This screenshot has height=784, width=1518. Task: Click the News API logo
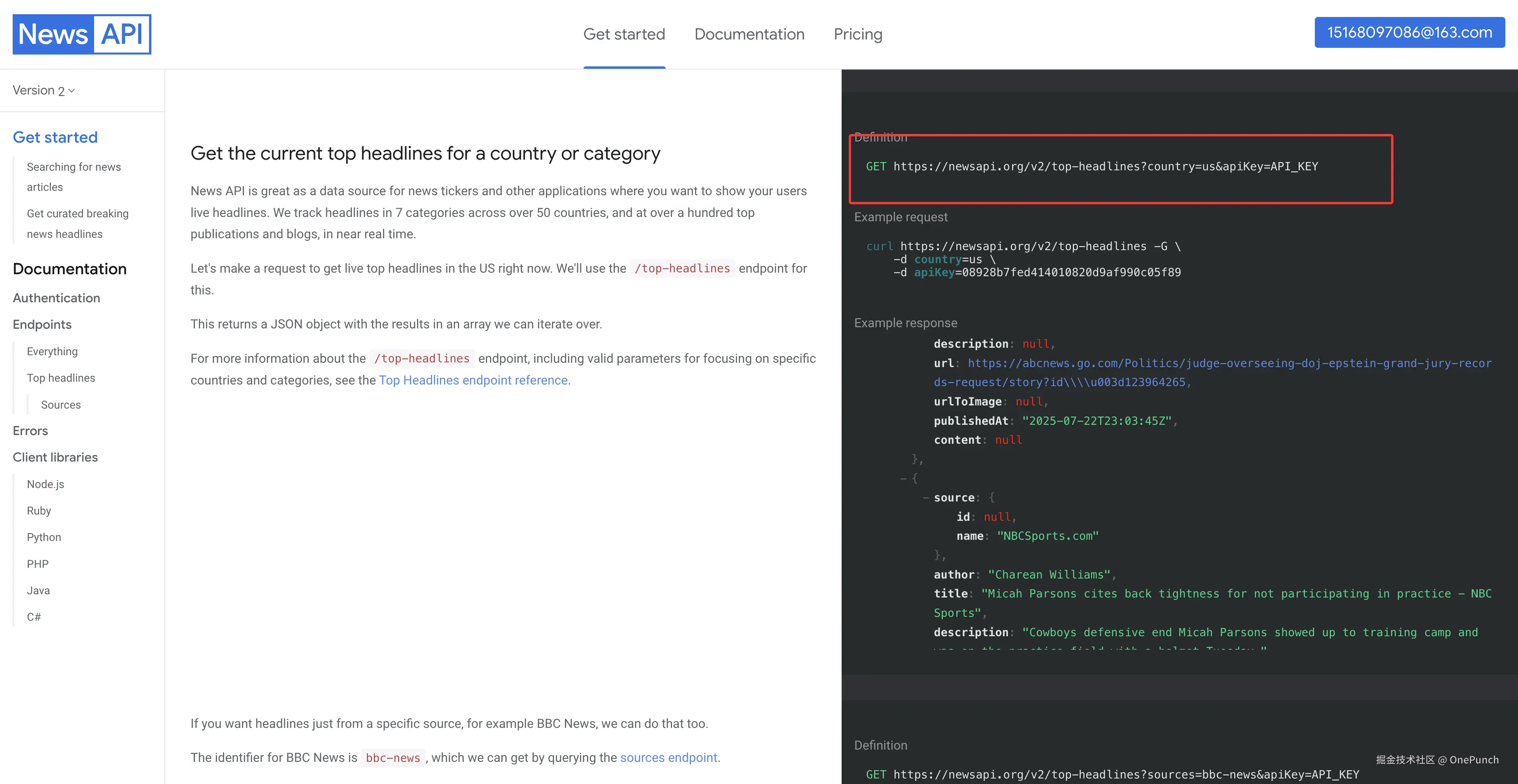tap(81, 34)
